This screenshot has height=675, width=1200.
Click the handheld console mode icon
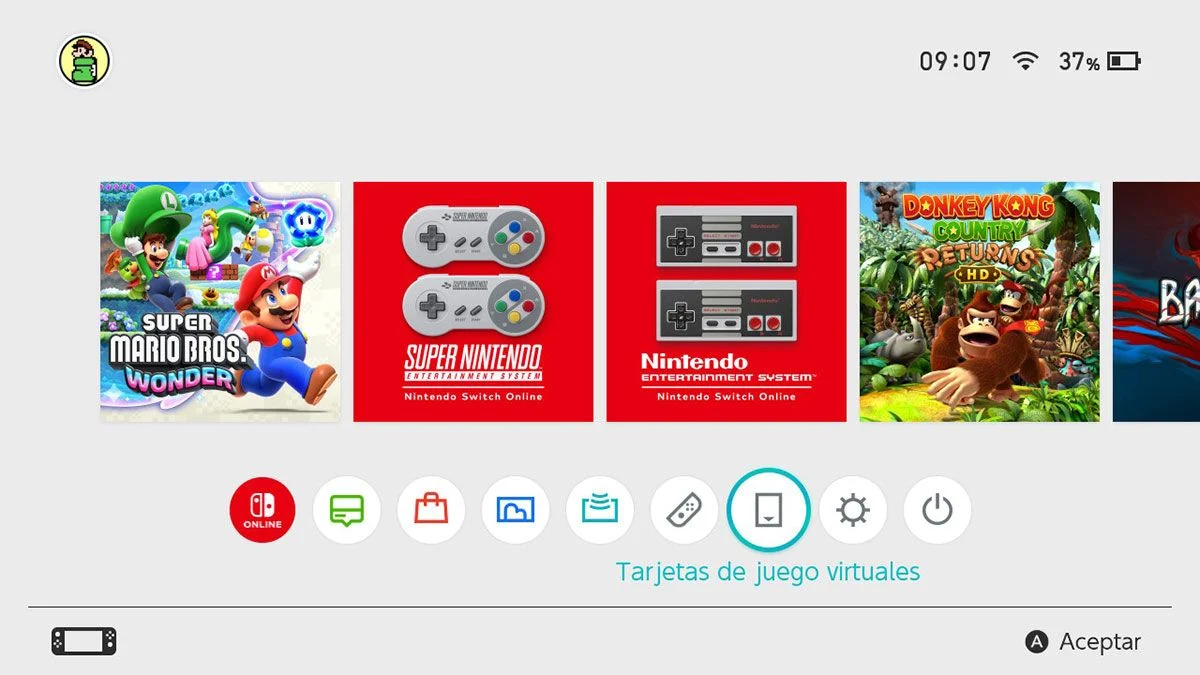(84, 641)
